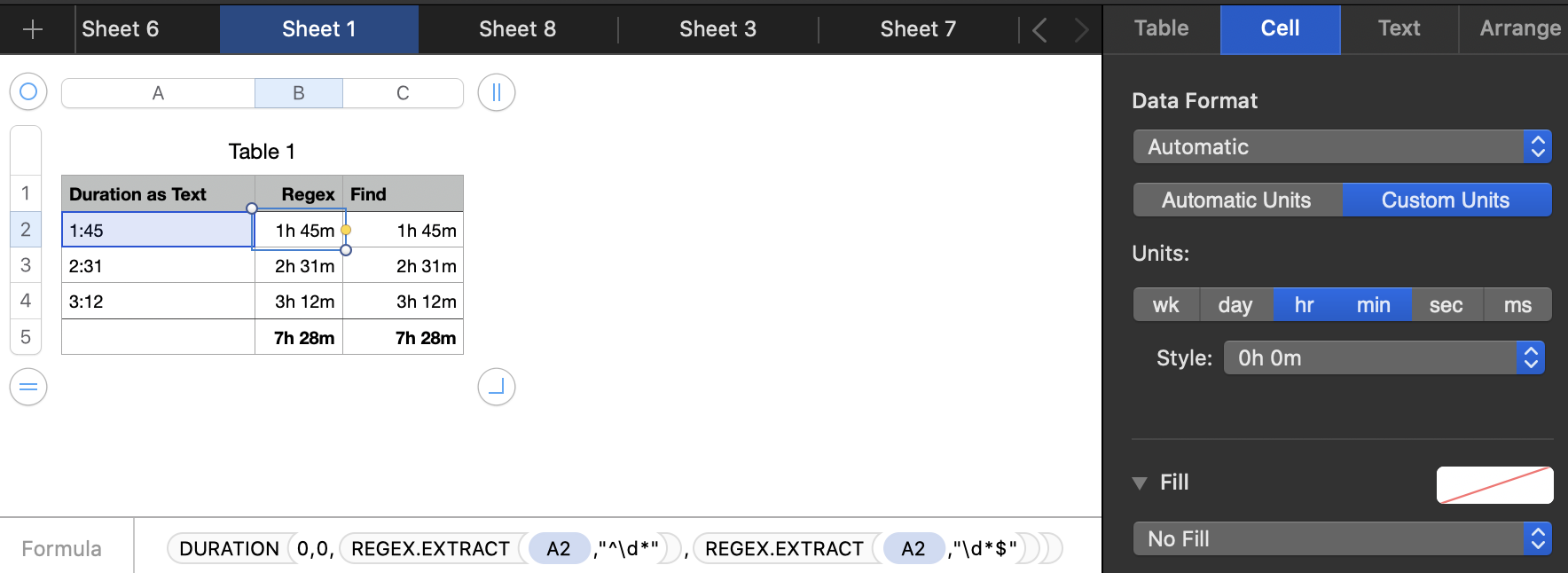Click the add columns handle icon
This screenshot has width=1568, height=573.
(x=497, y=92)
